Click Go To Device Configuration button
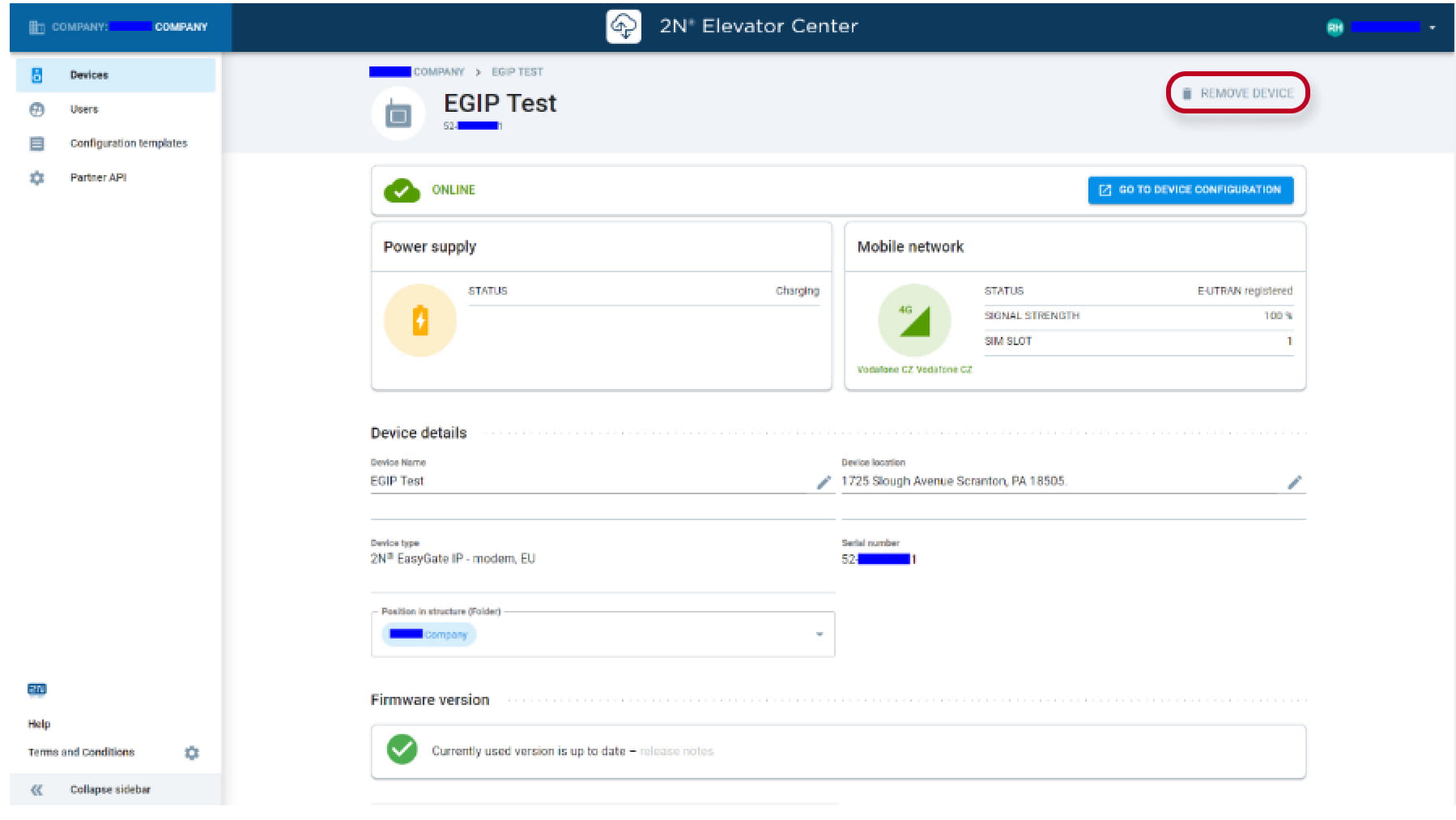 pyautogui.click(x=1190, y=190)
